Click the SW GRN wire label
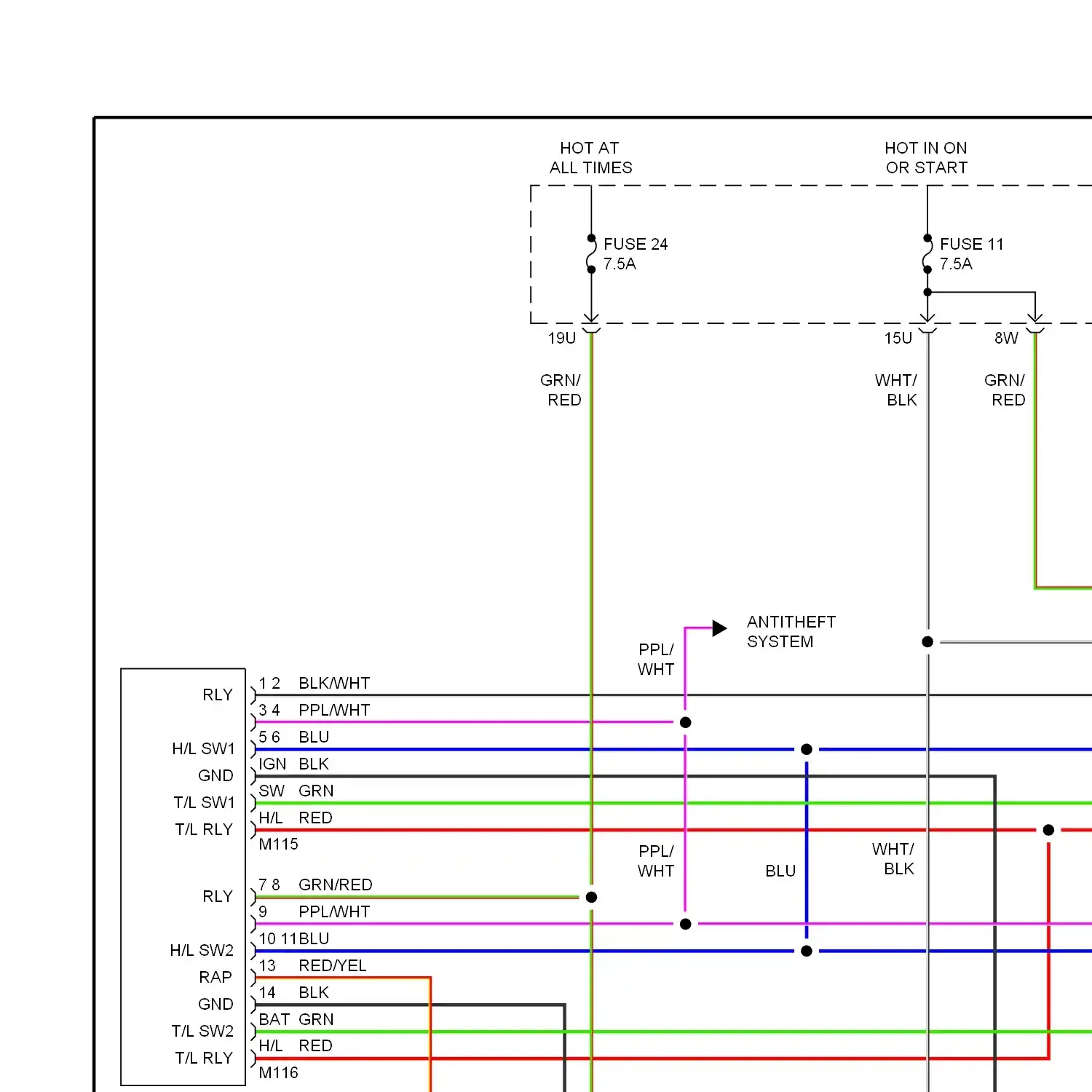Image resolution: width=1092 pixels, height=1092 pixels. click(296, 791)
